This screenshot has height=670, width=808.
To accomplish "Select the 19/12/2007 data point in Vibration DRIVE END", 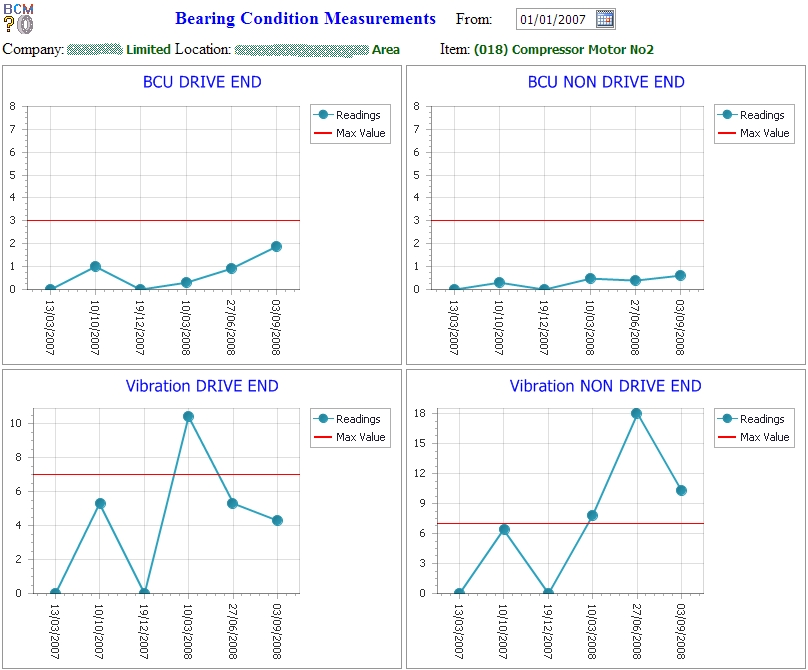I will (x=144, y=593).
